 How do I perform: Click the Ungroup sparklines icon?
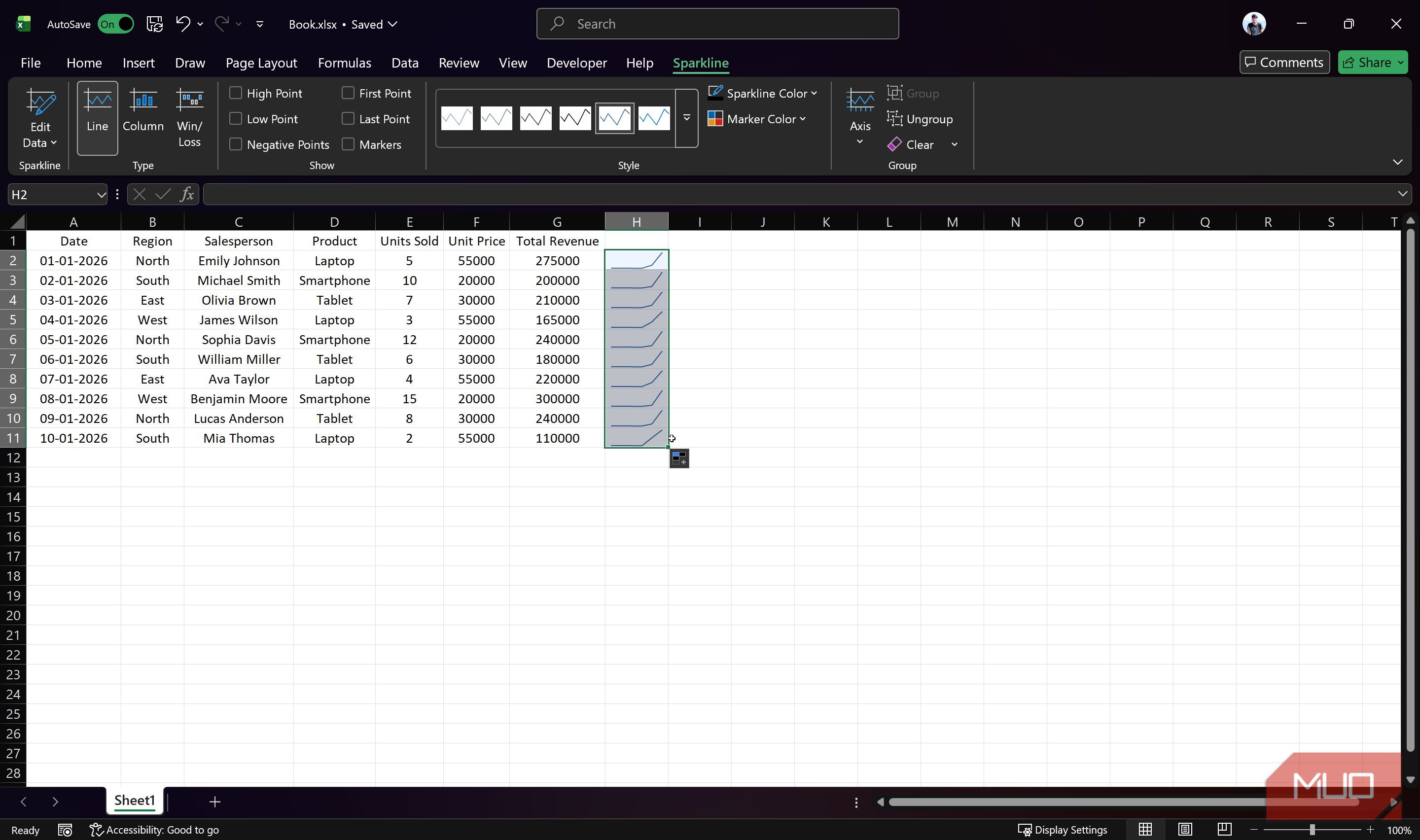894,118
